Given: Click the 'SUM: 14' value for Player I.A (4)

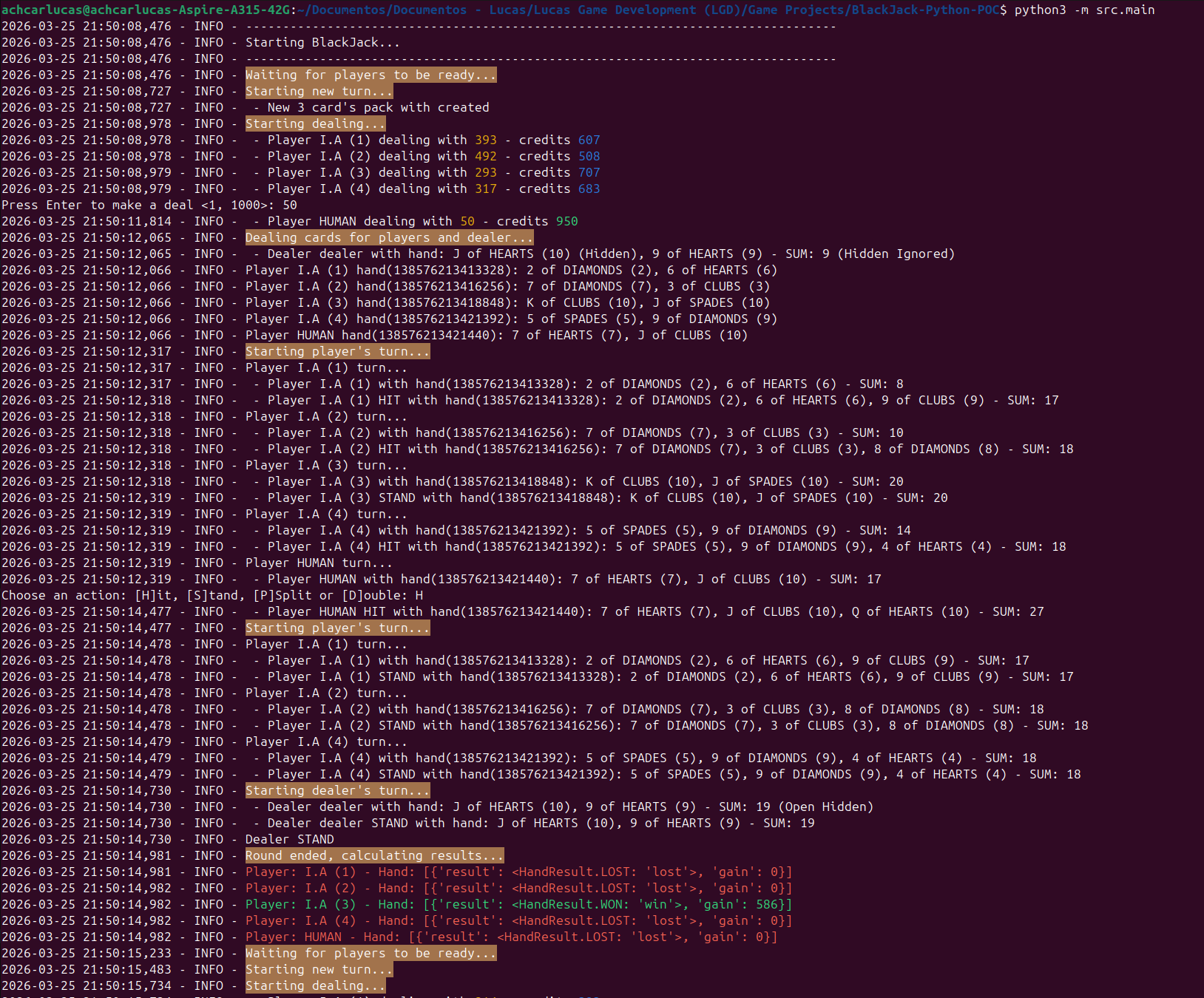Looking at the screenshot, I should point(885,530).
